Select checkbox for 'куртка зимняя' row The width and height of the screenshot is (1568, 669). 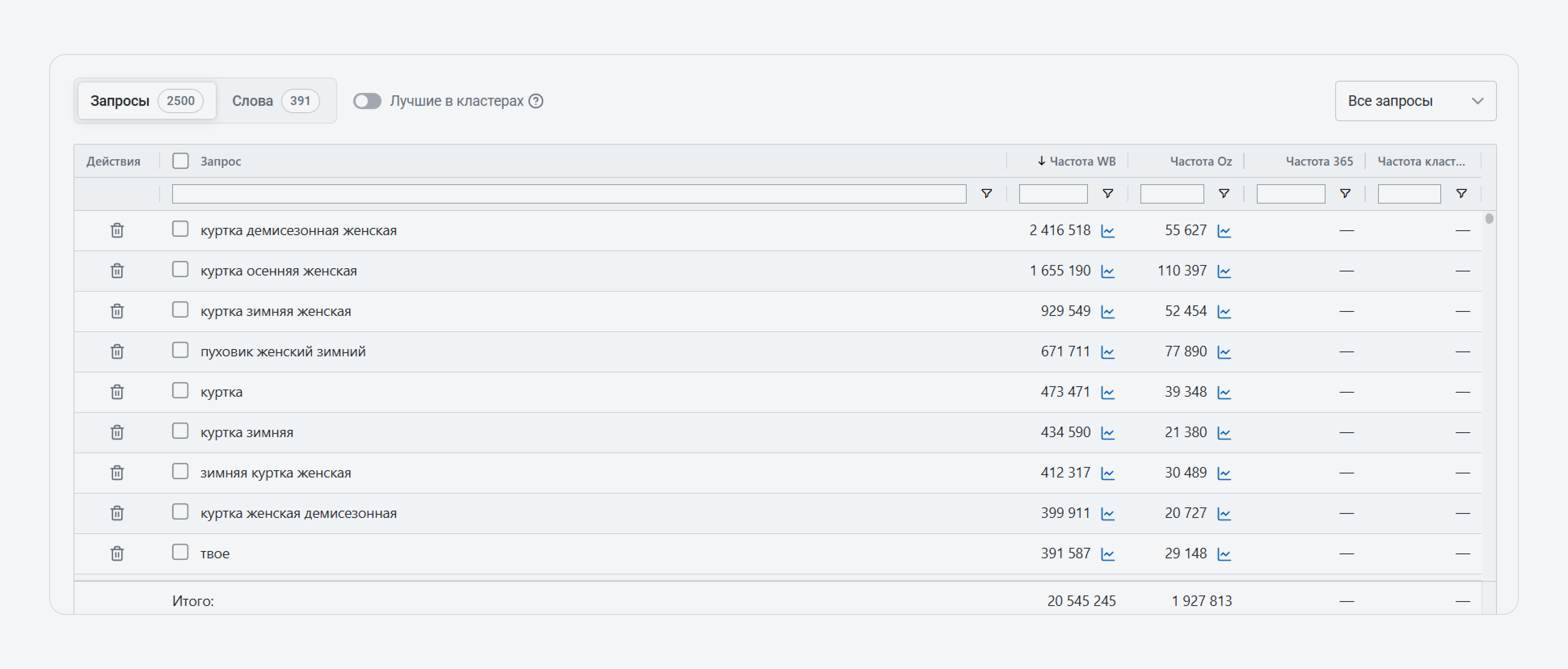(180, 431)
